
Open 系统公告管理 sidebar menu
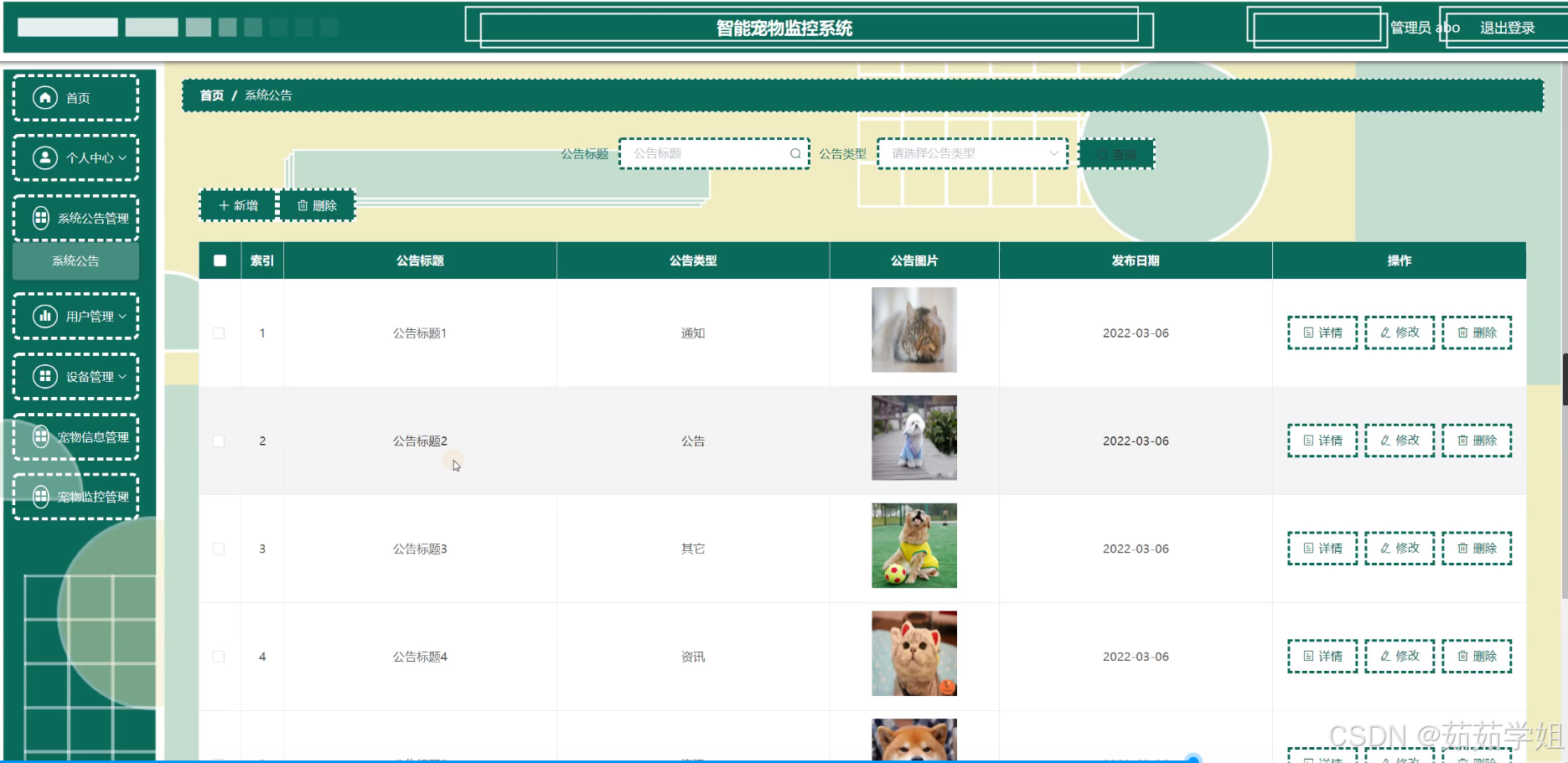point(75,218)
